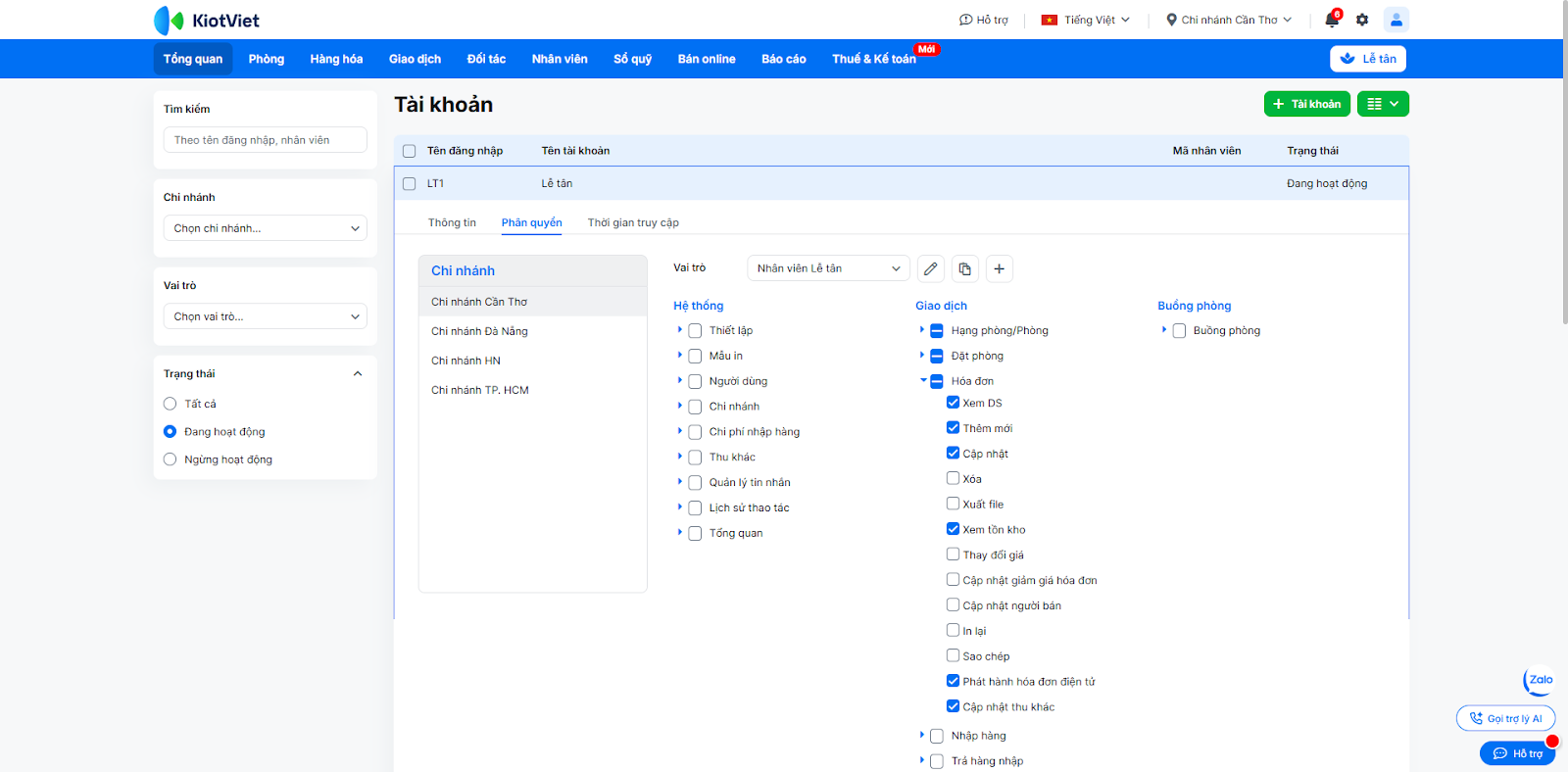Image resolution: width=1568 pixels, height=772 pixels.
Task: Expand the Nhập hàng permission group
Action: [922, 735]
